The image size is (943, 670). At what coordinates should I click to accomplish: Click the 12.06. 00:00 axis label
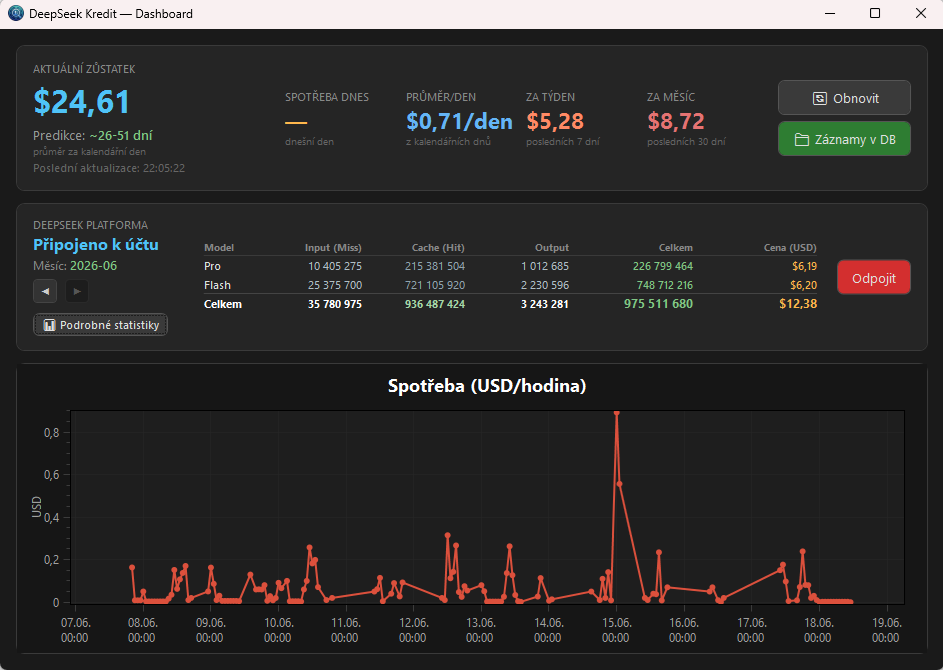pyautogui.click(x=413, y=630)
